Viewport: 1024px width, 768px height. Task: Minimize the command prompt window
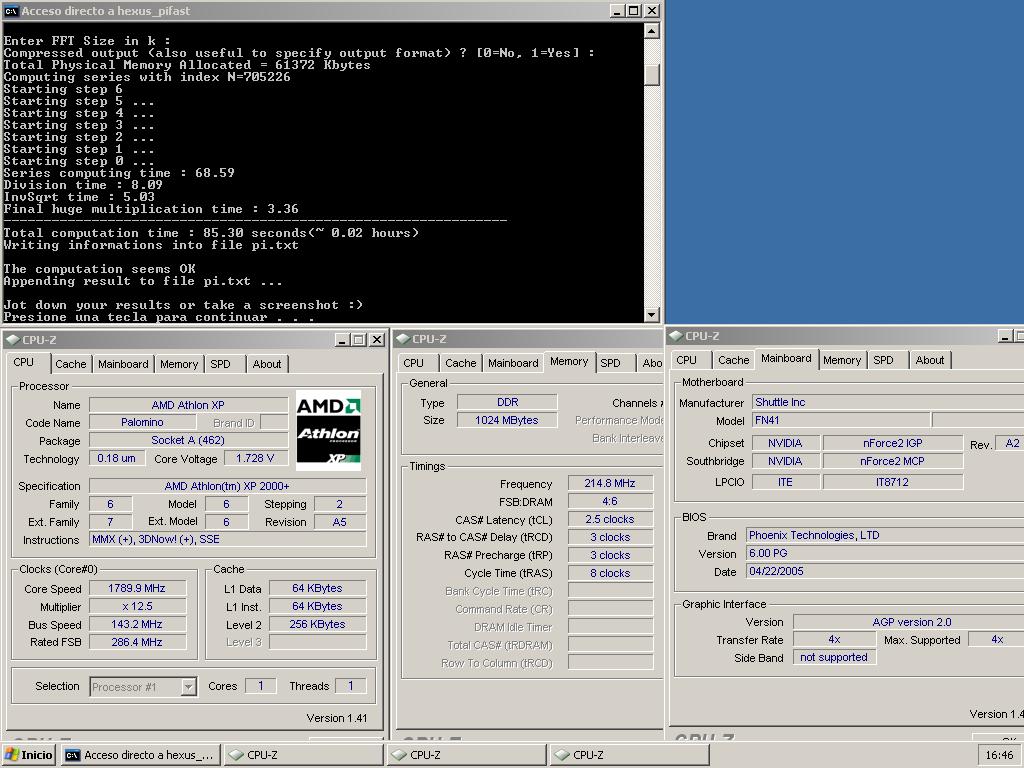617,11
